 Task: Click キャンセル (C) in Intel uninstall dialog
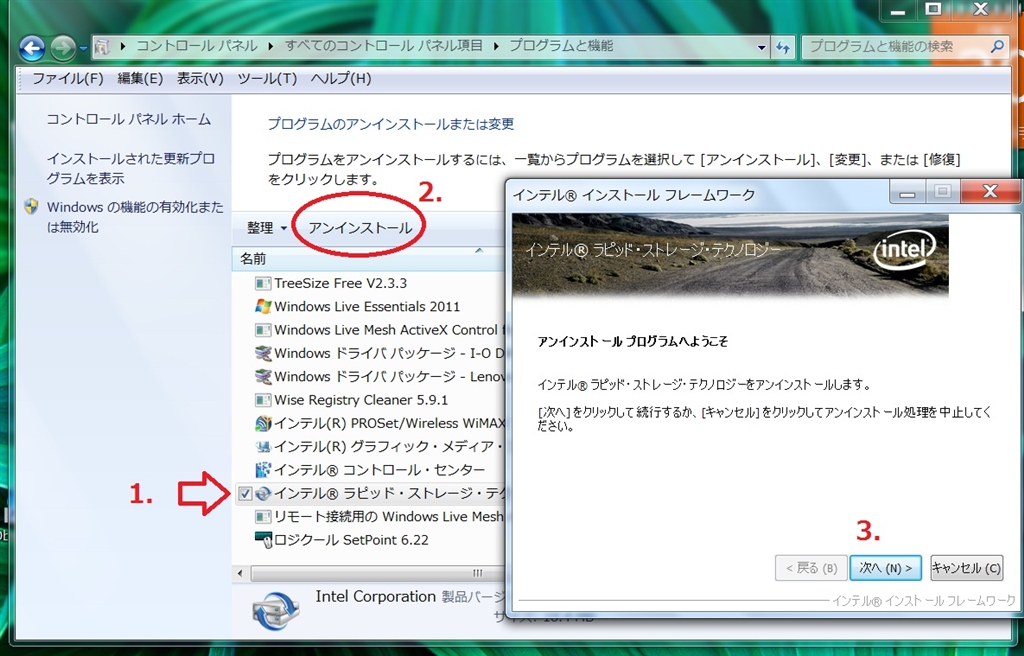click(966, 568)
